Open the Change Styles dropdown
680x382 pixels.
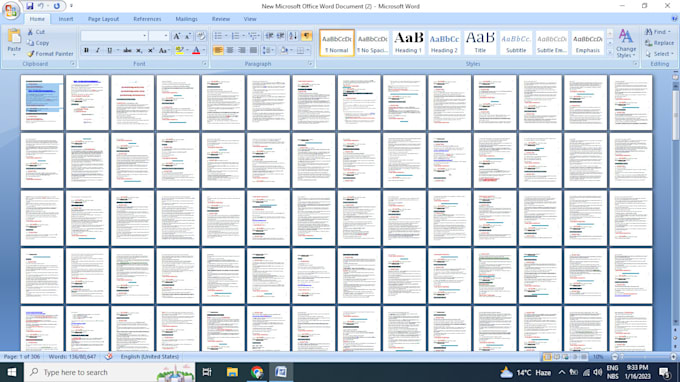(626, 44)
